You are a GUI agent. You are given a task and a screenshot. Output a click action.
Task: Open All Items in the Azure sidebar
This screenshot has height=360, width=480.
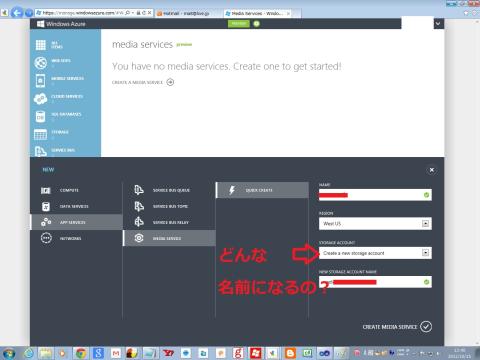pos(65,45)
